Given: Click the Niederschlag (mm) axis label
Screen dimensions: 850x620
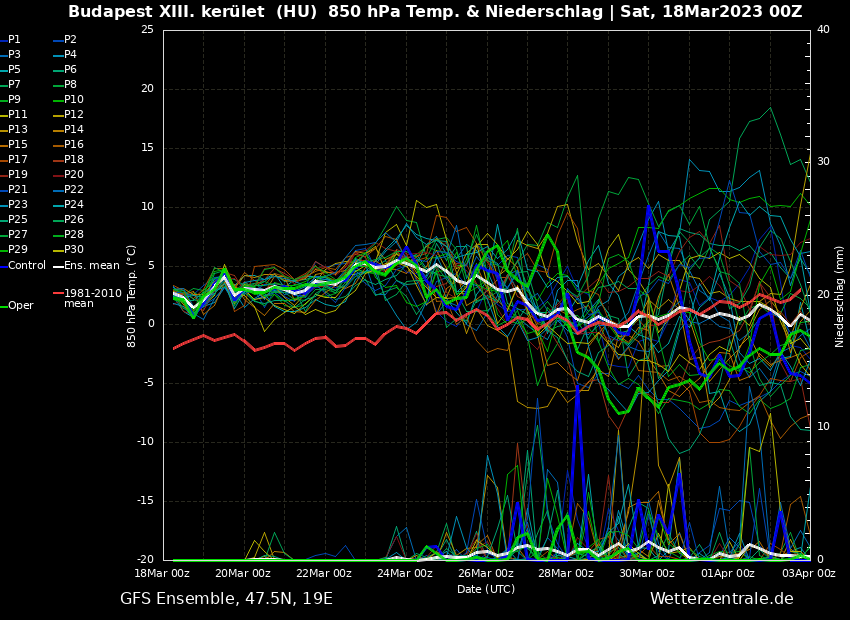Looking at the screenshot, I should (840, 296).
